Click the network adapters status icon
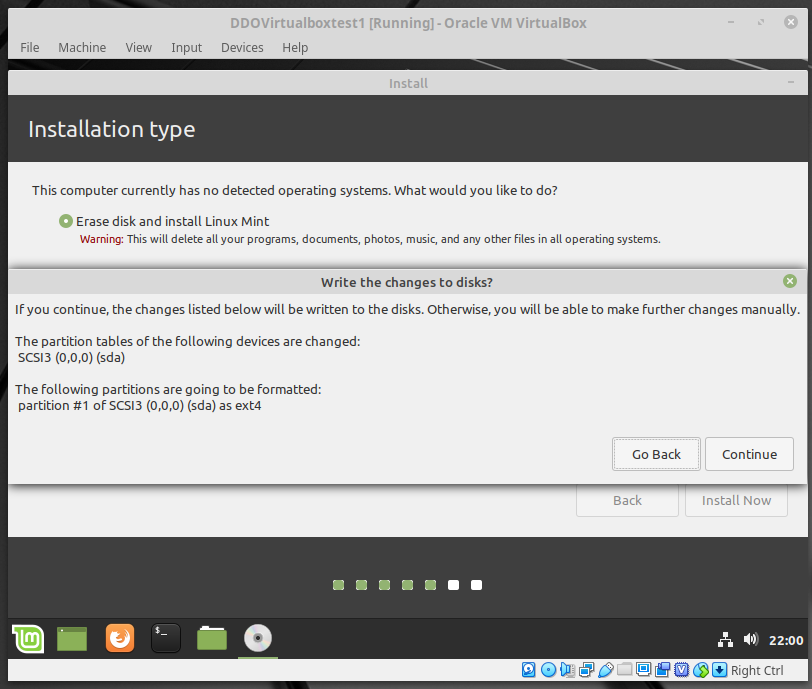 pos(586,670)
